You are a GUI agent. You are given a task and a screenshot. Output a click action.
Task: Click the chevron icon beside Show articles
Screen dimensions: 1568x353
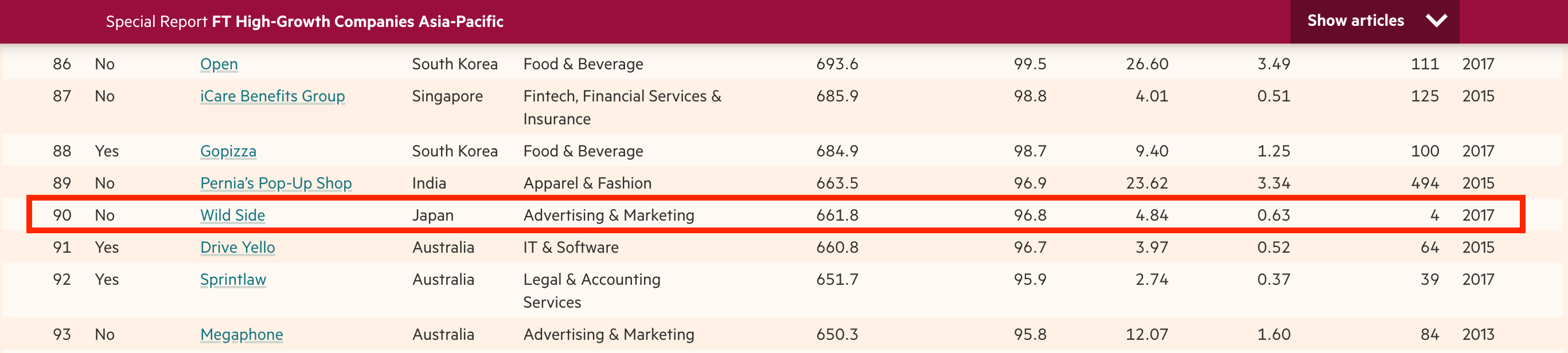[x=1436, y=21]
